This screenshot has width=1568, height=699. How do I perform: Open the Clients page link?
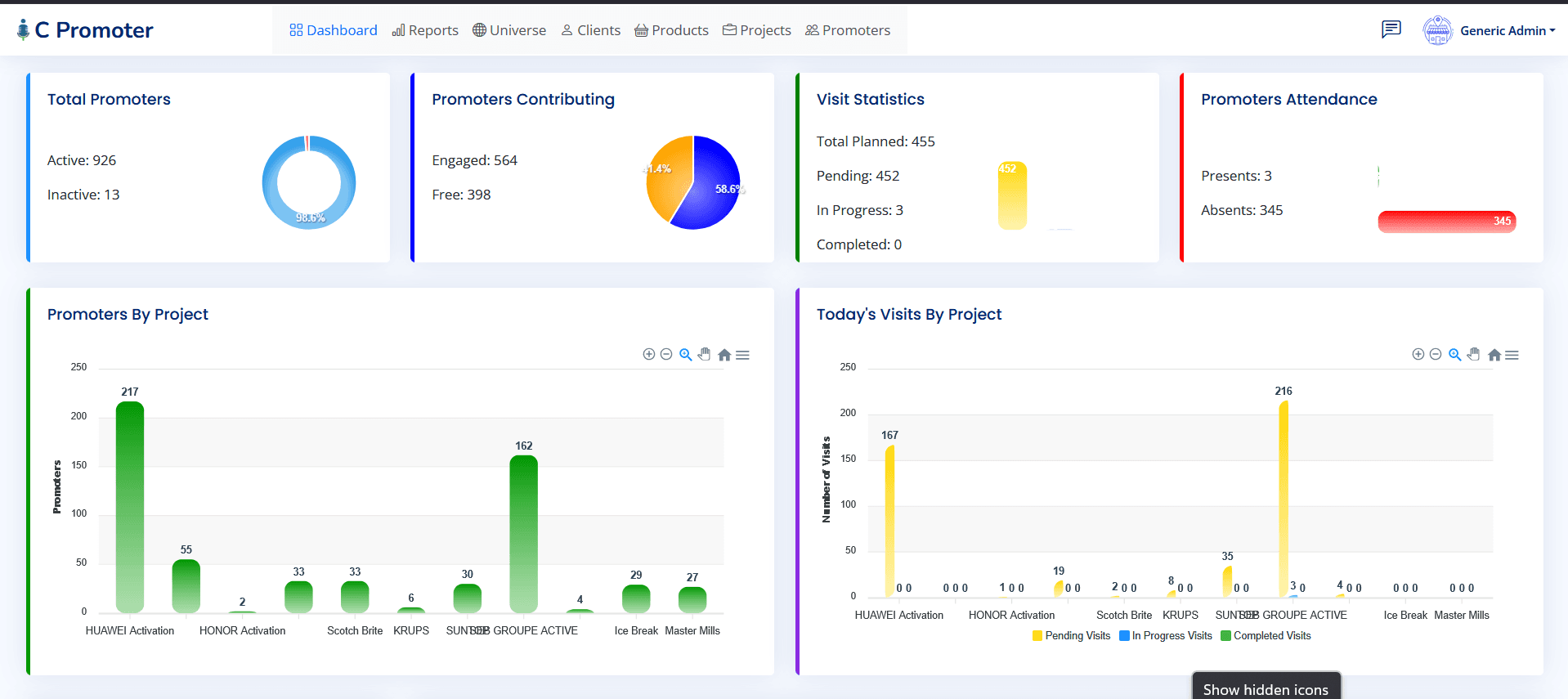click(590, 30)
